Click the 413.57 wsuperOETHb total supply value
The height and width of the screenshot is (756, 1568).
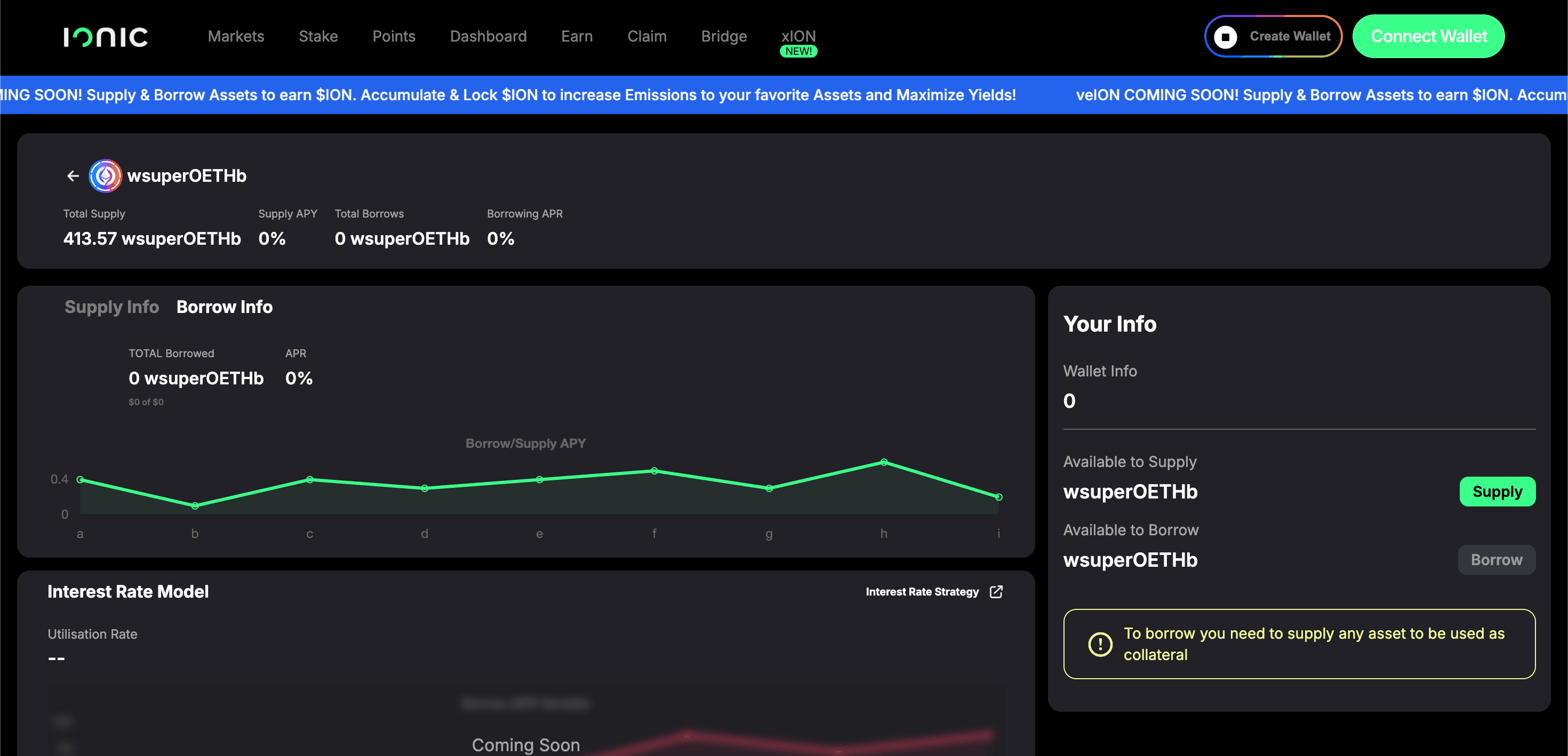tap(151, 239)
